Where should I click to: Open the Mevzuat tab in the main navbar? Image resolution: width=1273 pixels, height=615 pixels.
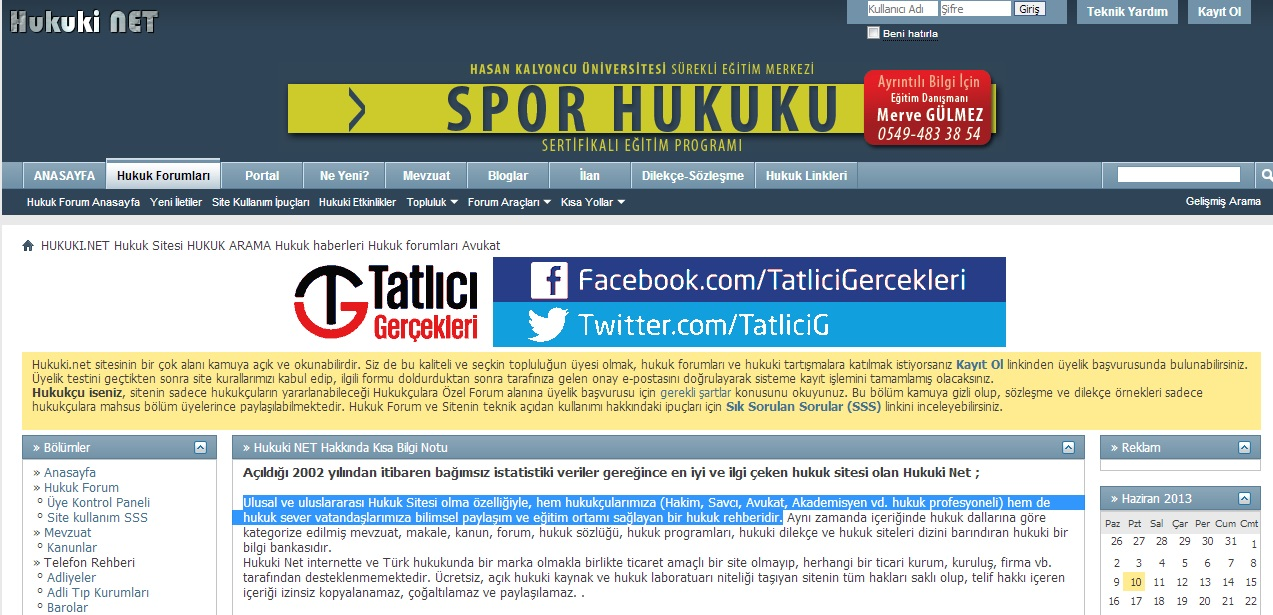(x=426, y=175)
